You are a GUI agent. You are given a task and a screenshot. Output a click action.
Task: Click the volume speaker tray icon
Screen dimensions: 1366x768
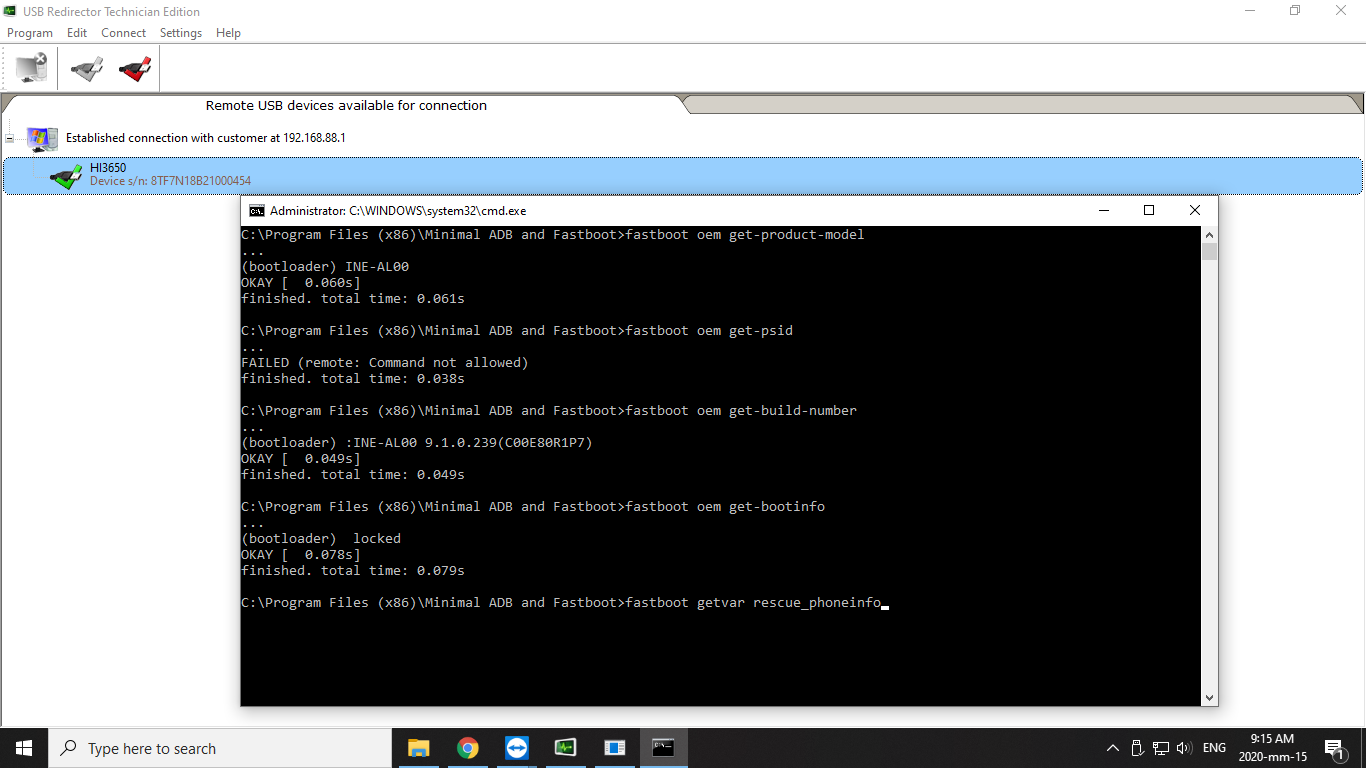pyautogui.click(x=1184, y=748)
